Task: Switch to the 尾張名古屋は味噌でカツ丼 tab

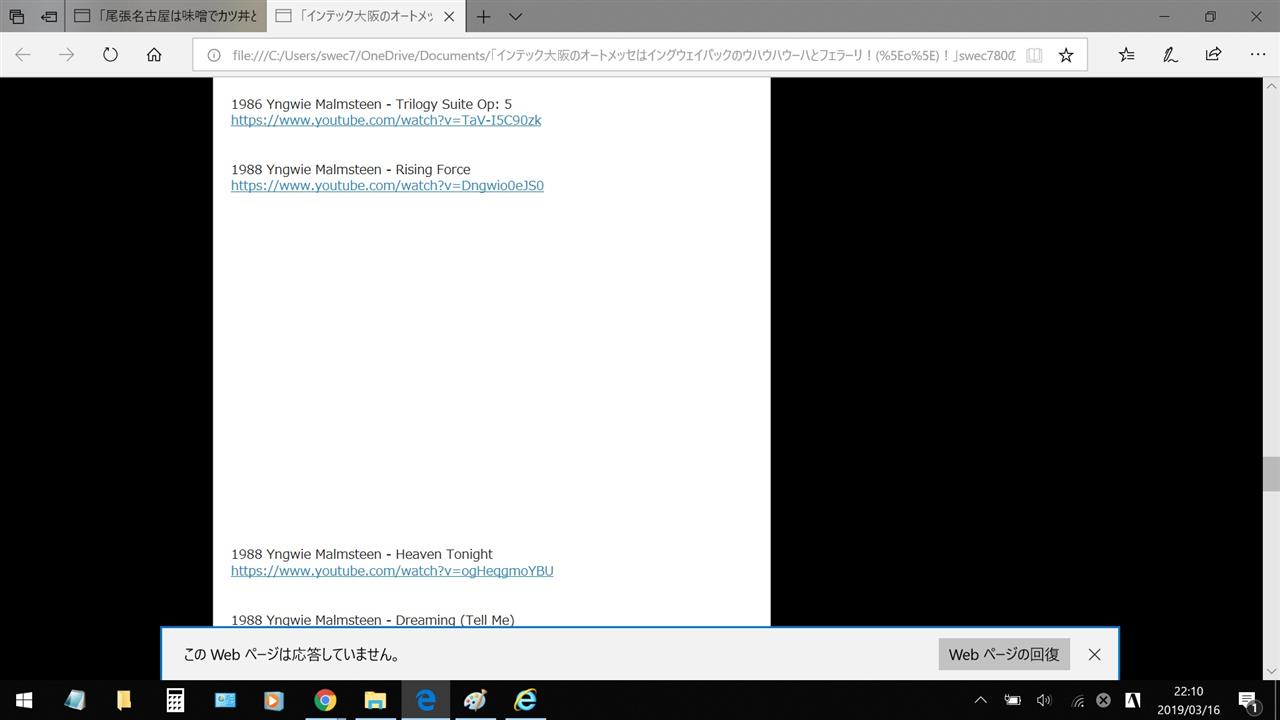Action: (166, 16)
